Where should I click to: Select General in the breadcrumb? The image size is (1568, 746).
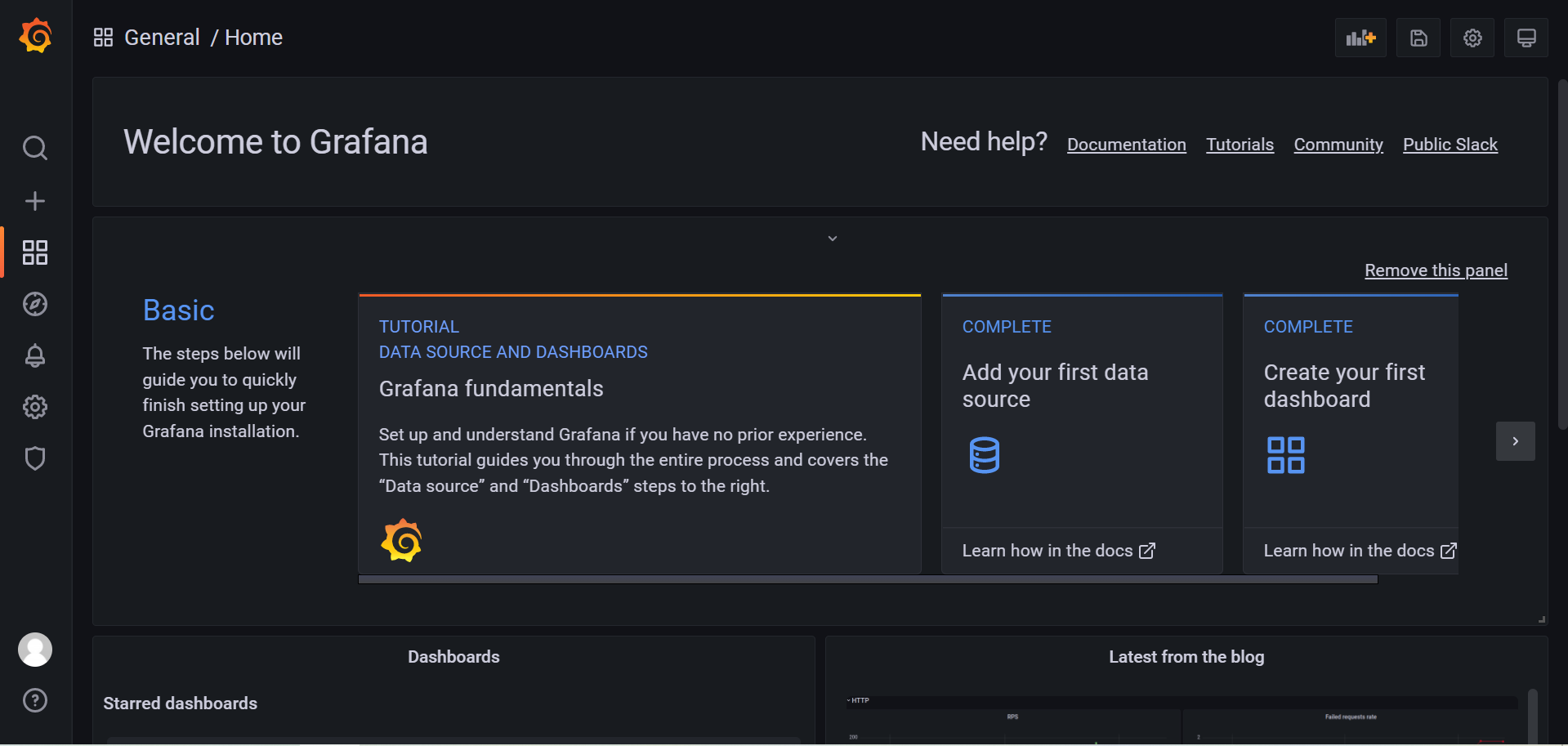click(162, 37)
